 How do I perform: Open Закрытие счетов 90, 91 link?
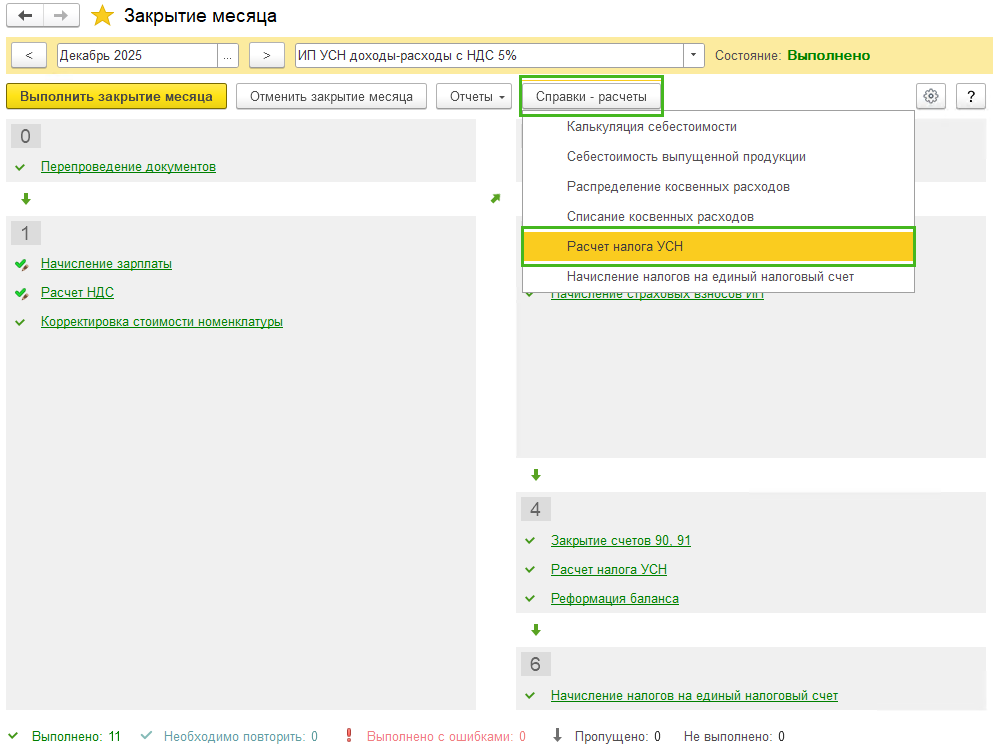tap(621, 540)
